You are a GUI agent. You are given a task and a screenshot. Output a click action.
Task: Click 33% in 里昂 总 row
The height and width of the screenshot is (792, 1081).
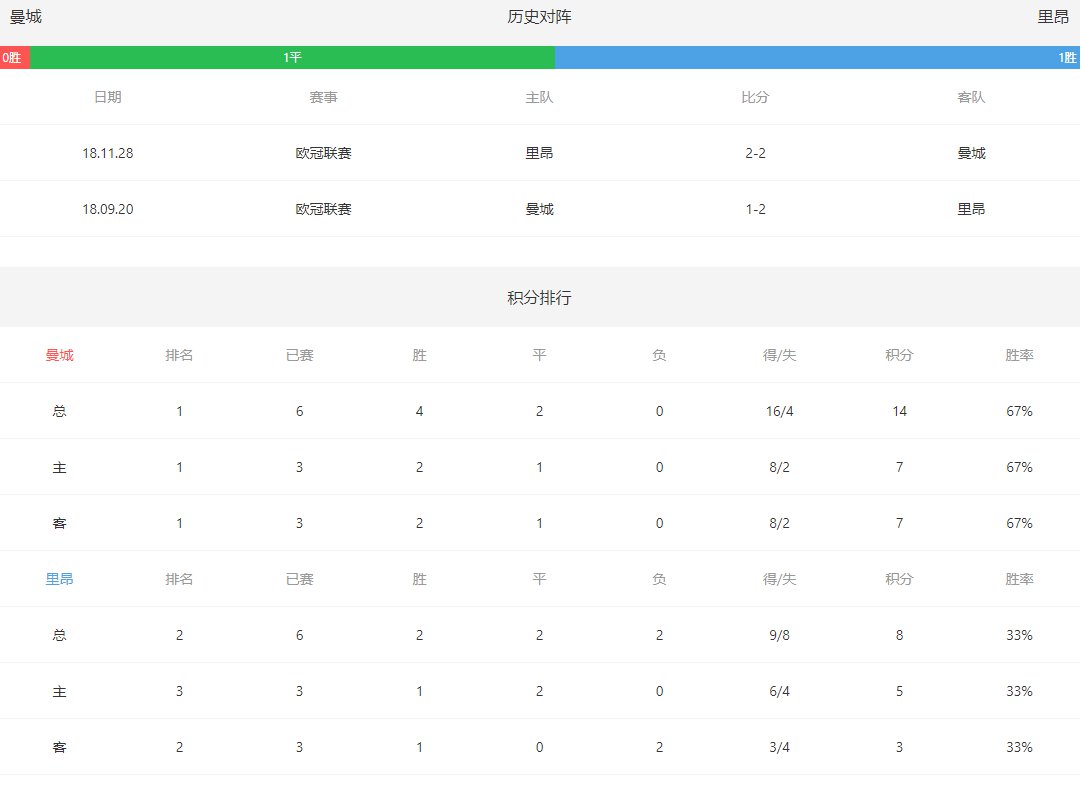1019,636
